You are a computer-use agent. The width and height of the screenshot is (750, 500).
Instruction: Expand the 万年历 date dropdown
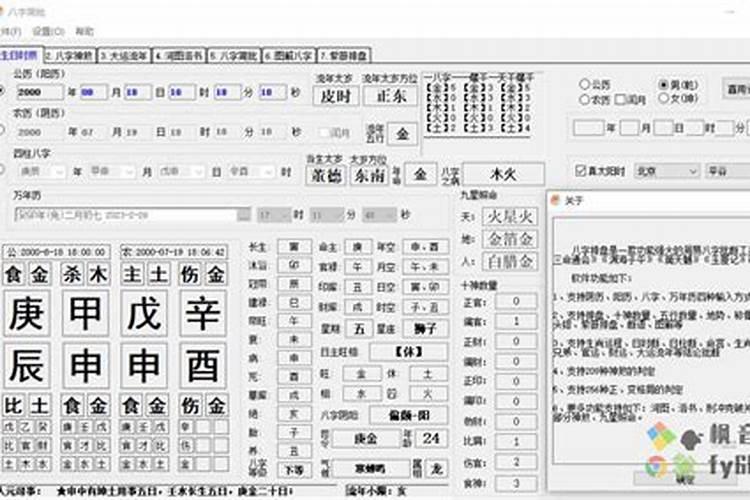click(x=243, y=215)
